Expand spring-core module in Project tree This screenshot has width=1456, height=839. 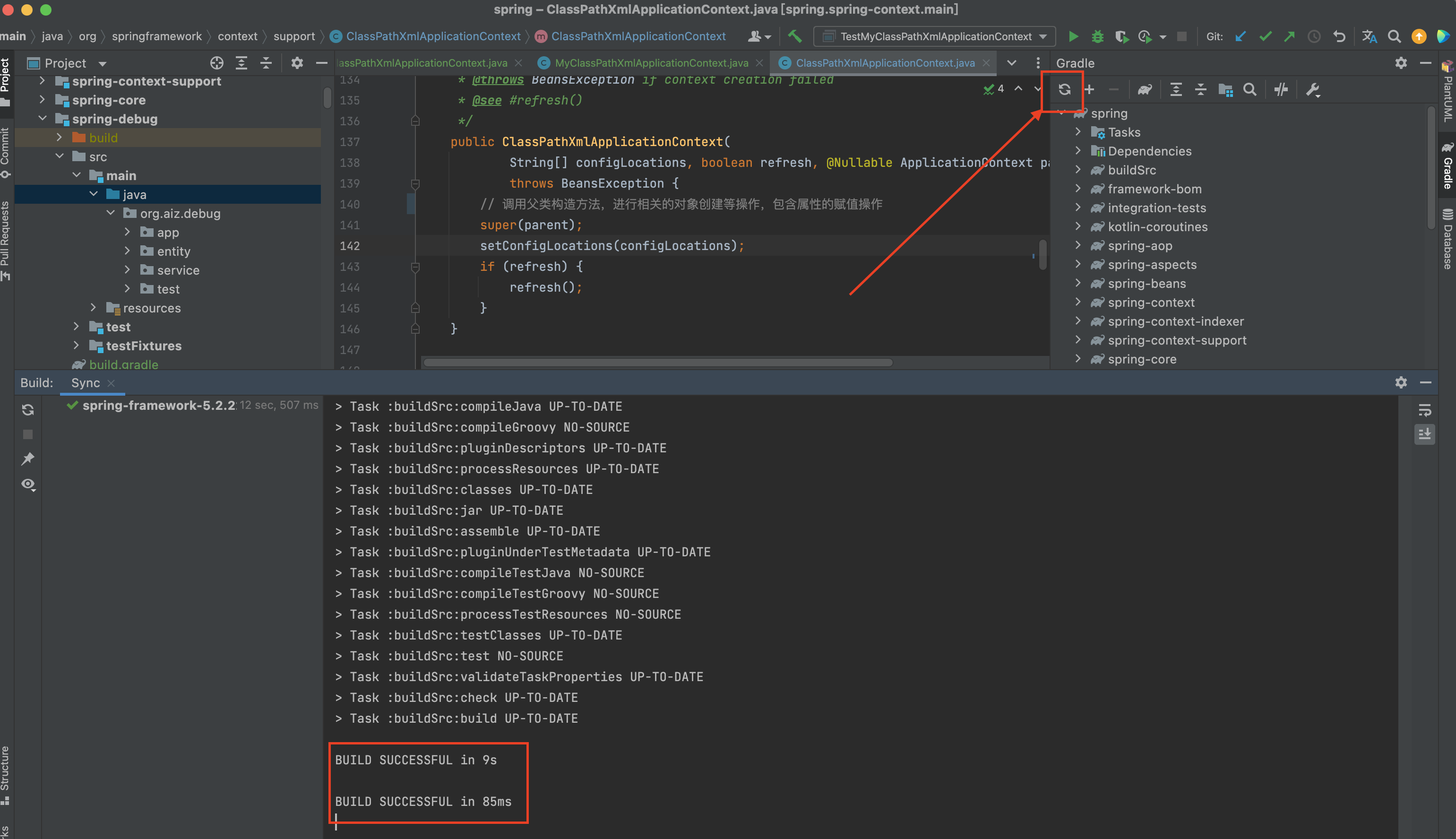coord(42,100)
